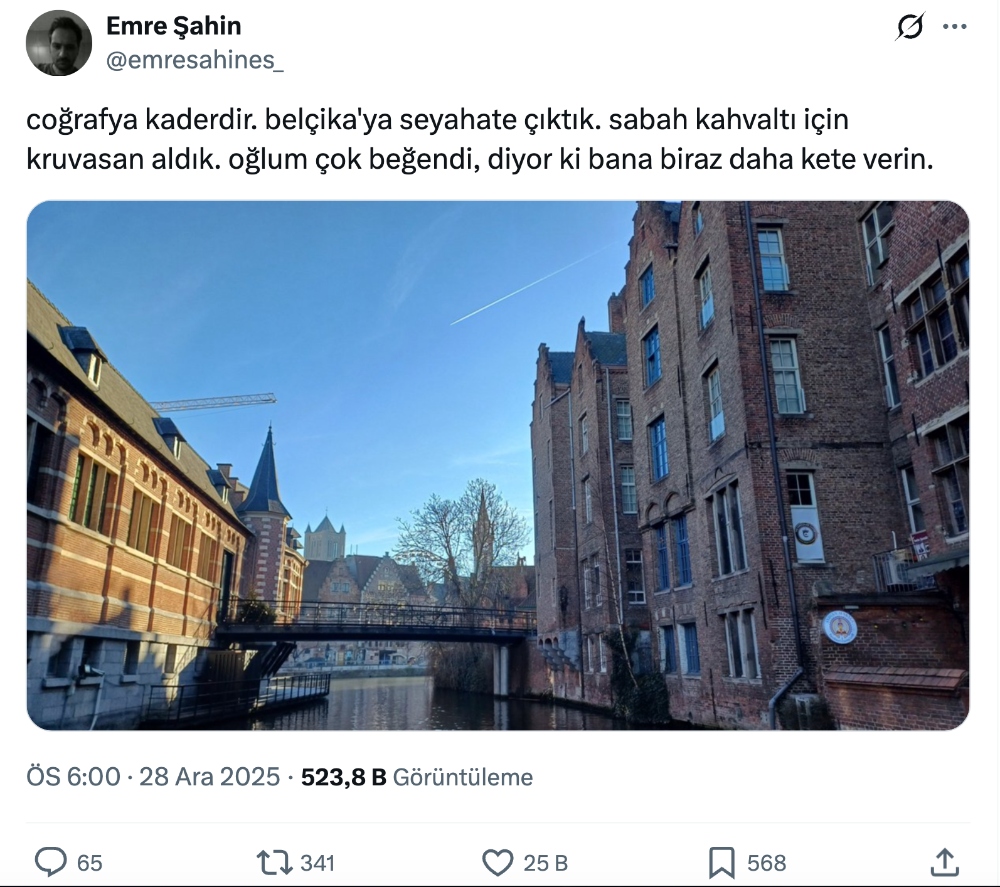Open the Grok slash-circle icon
This screenshot has height=887, width=1000.
pos(909,27)
